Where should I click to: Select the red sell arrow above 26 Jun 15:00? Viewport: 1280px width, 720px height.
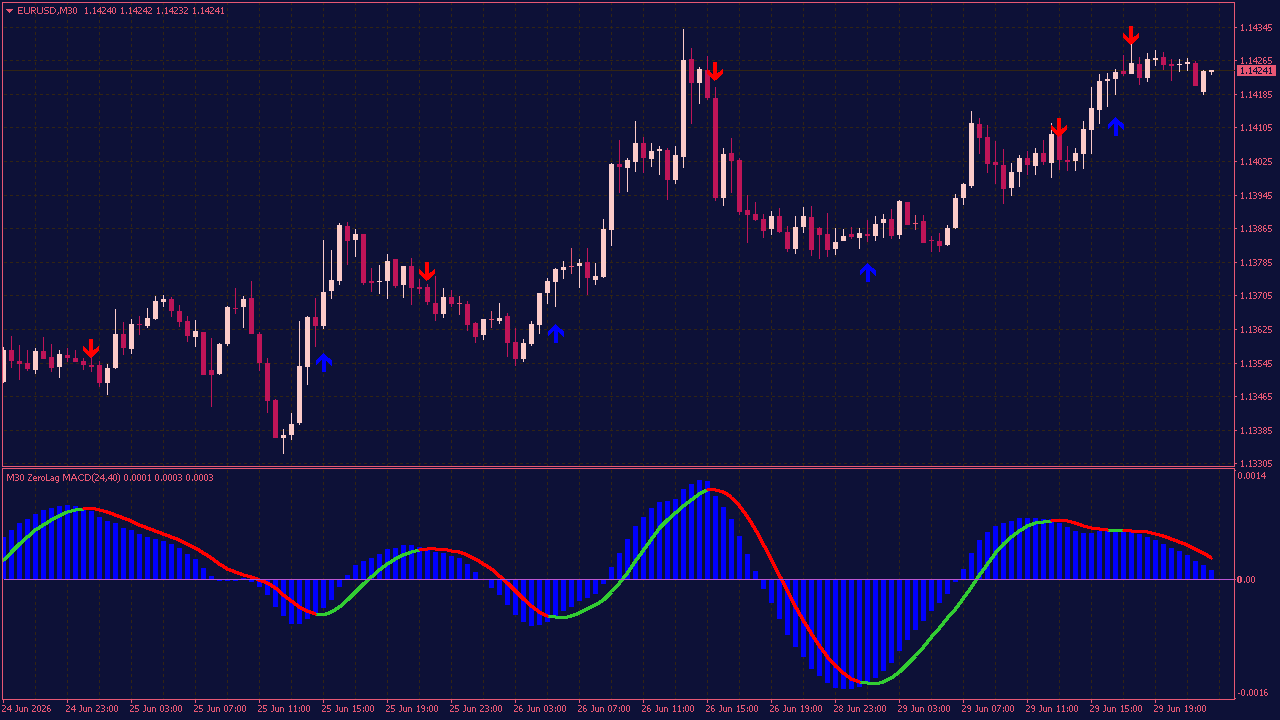click(x=714, y=71)
